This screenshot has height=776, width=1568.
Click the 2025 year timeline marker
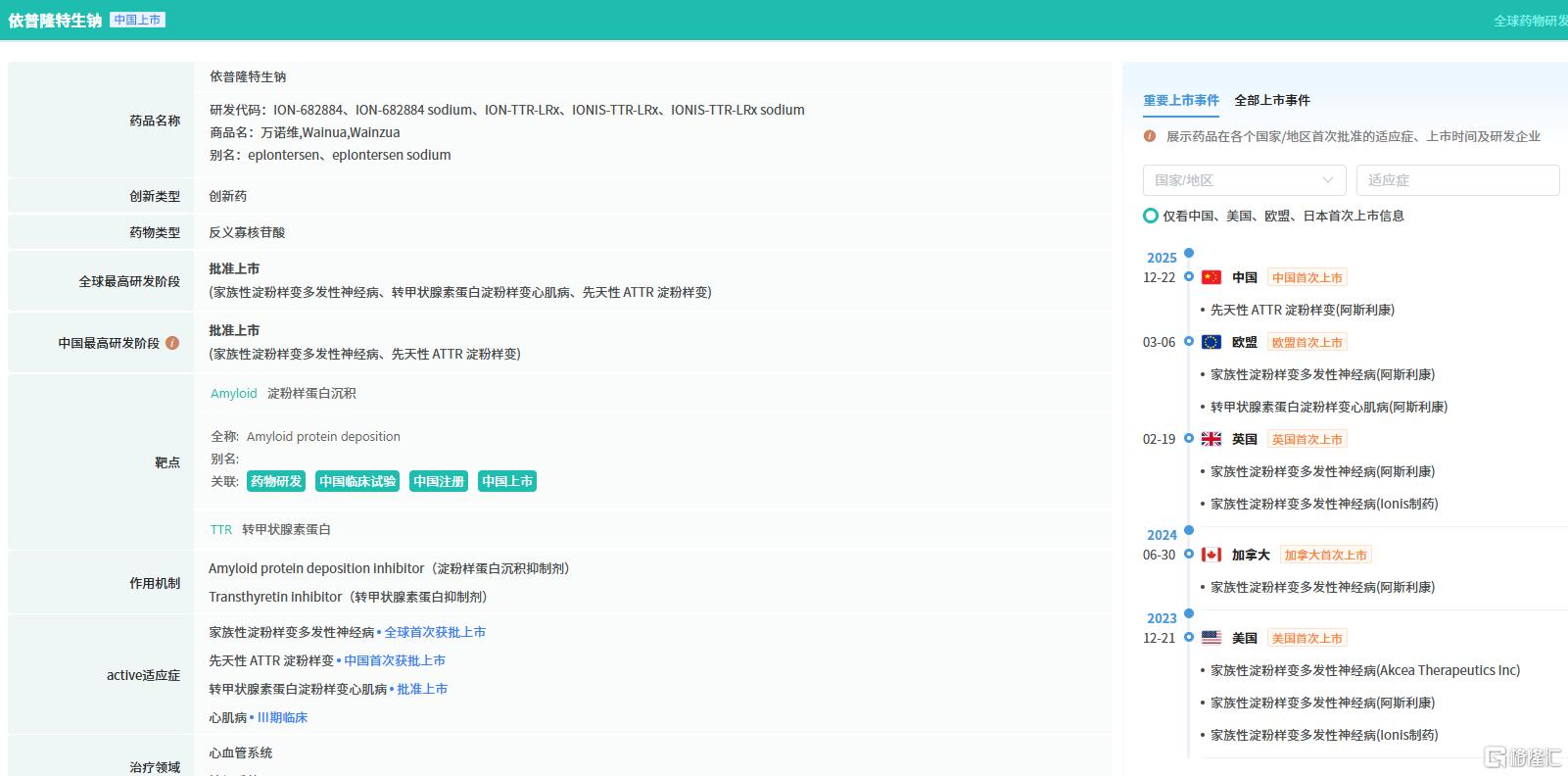(1162, 258)
